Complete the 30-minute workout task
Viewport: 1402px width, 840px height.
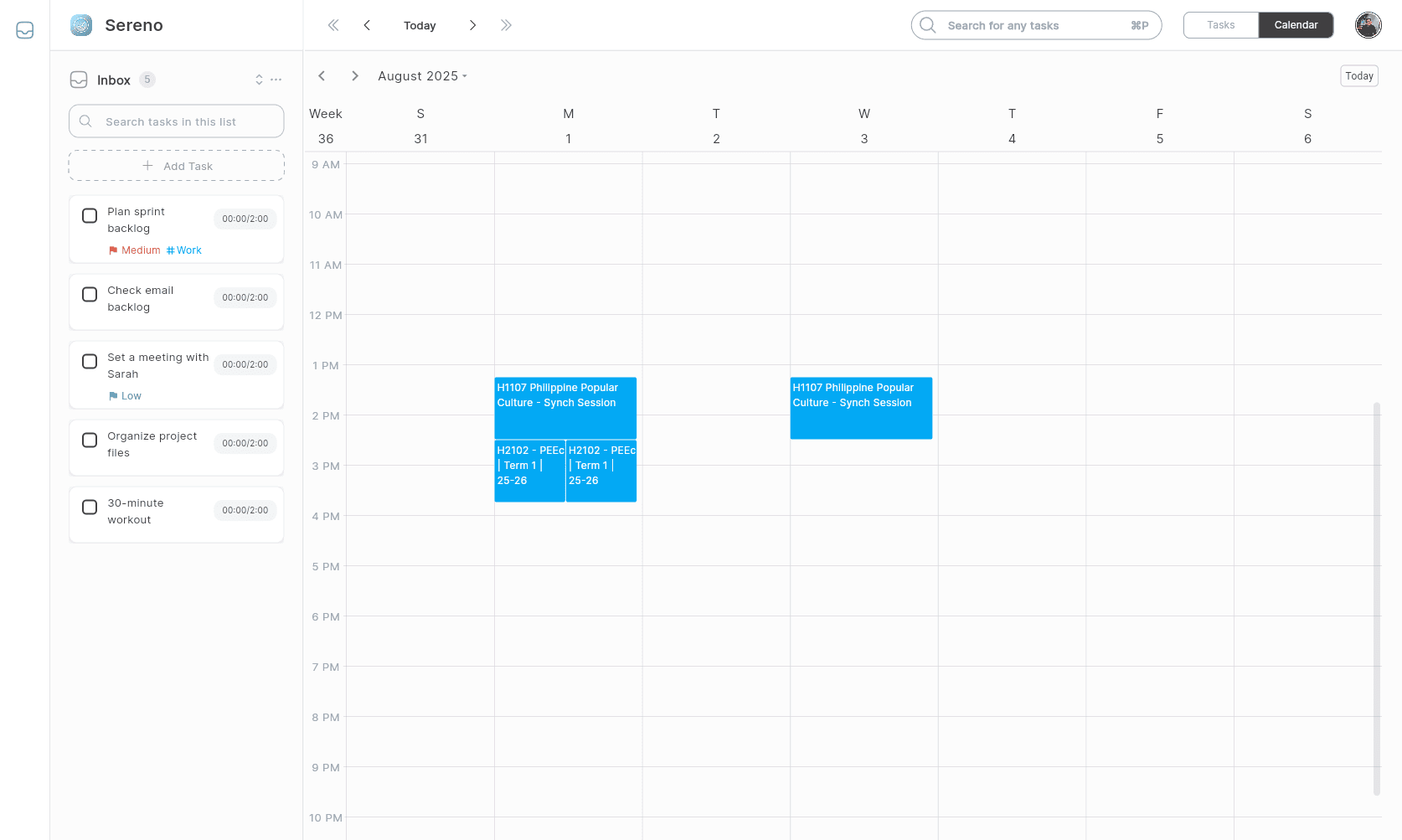[x=90, y=507]
